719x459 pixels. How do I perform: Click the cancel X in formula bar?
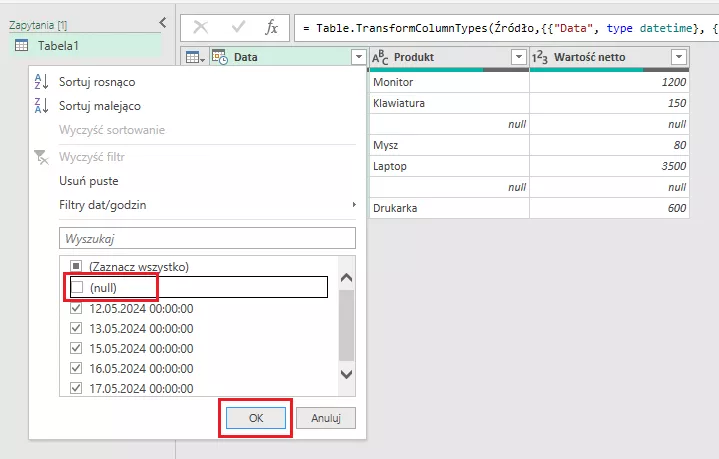click(200, 27)
